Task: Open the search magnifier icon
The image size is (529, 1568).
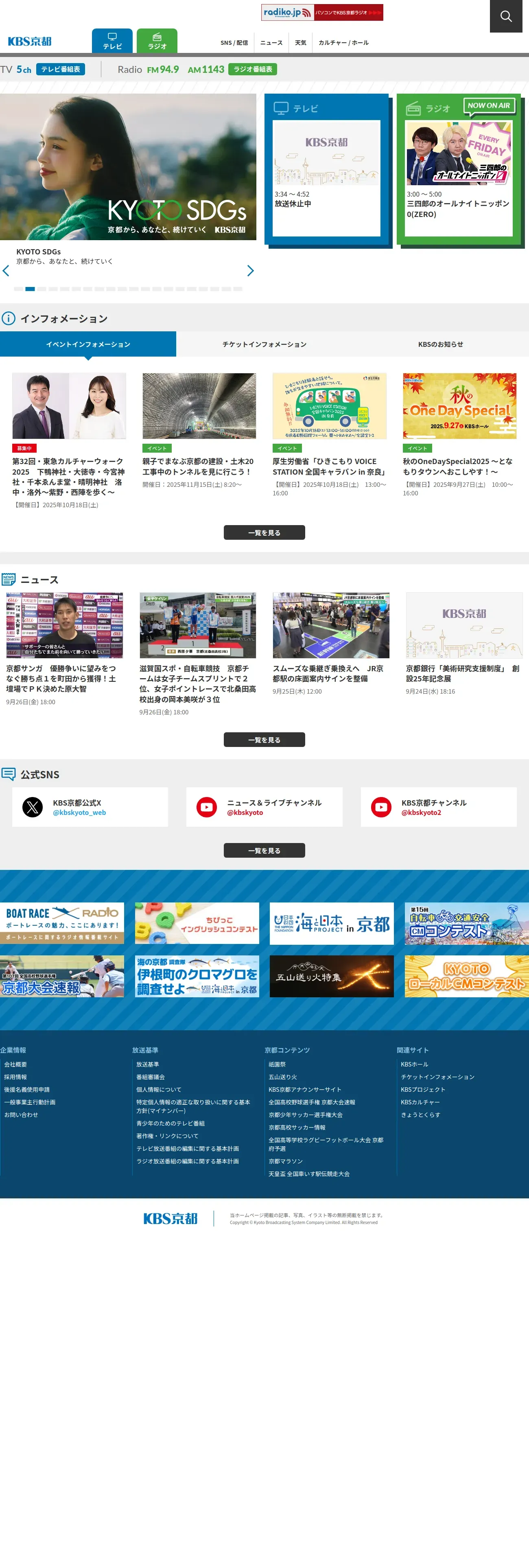Action: tap(506, 16)
